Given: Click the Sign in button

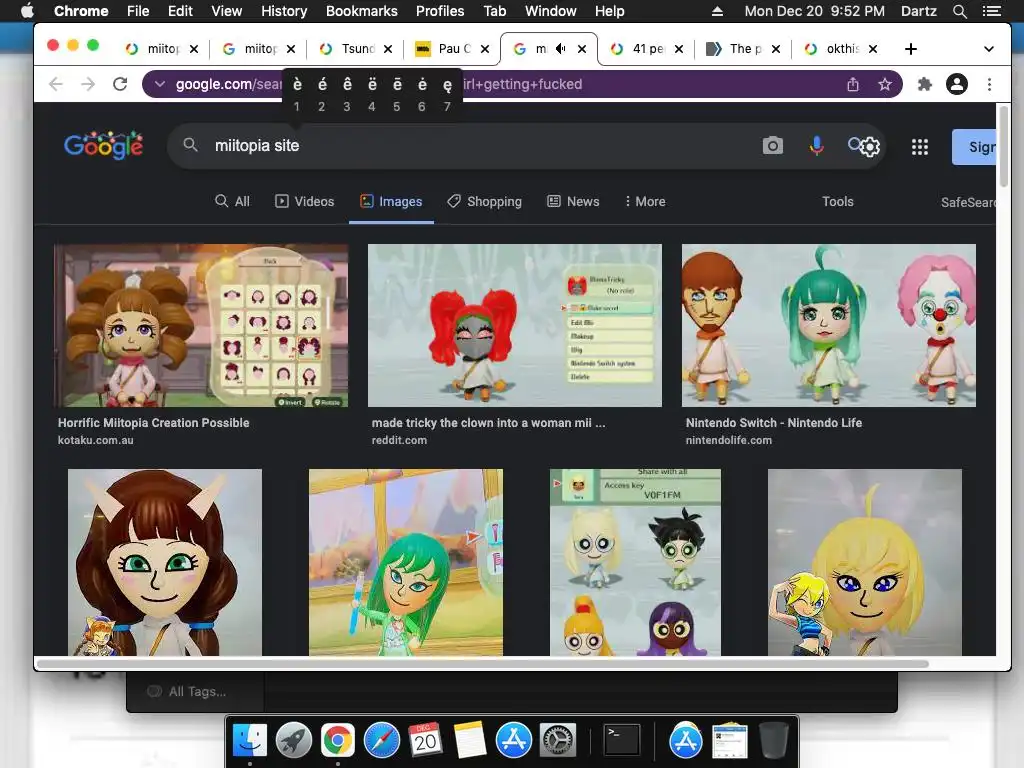Looking at the screenshot, I should point(974,147).
